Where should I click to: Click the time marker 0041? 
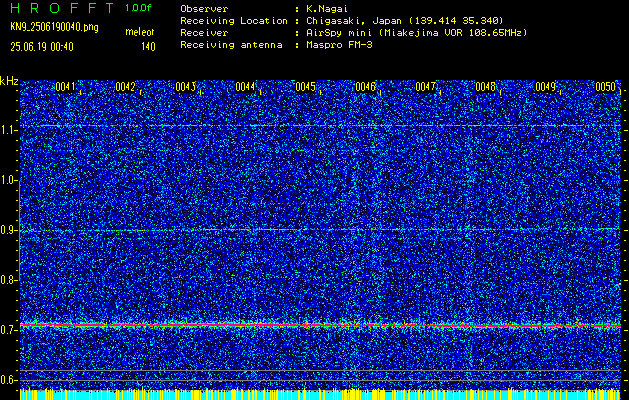[65, 87]
